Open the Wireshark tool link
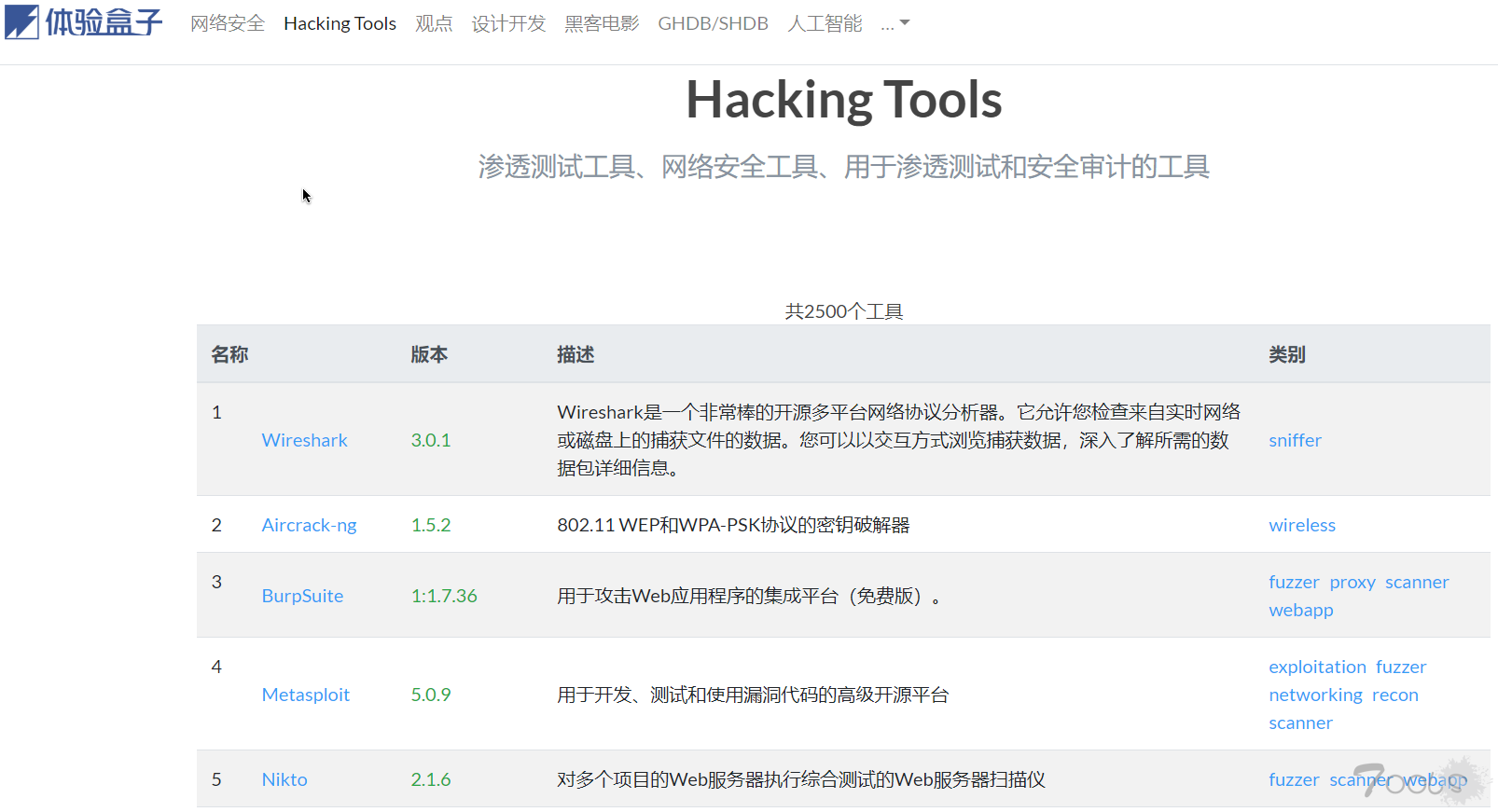This screenshot has height=812, width=1498. pyautogui.click(x=304, y=440)
